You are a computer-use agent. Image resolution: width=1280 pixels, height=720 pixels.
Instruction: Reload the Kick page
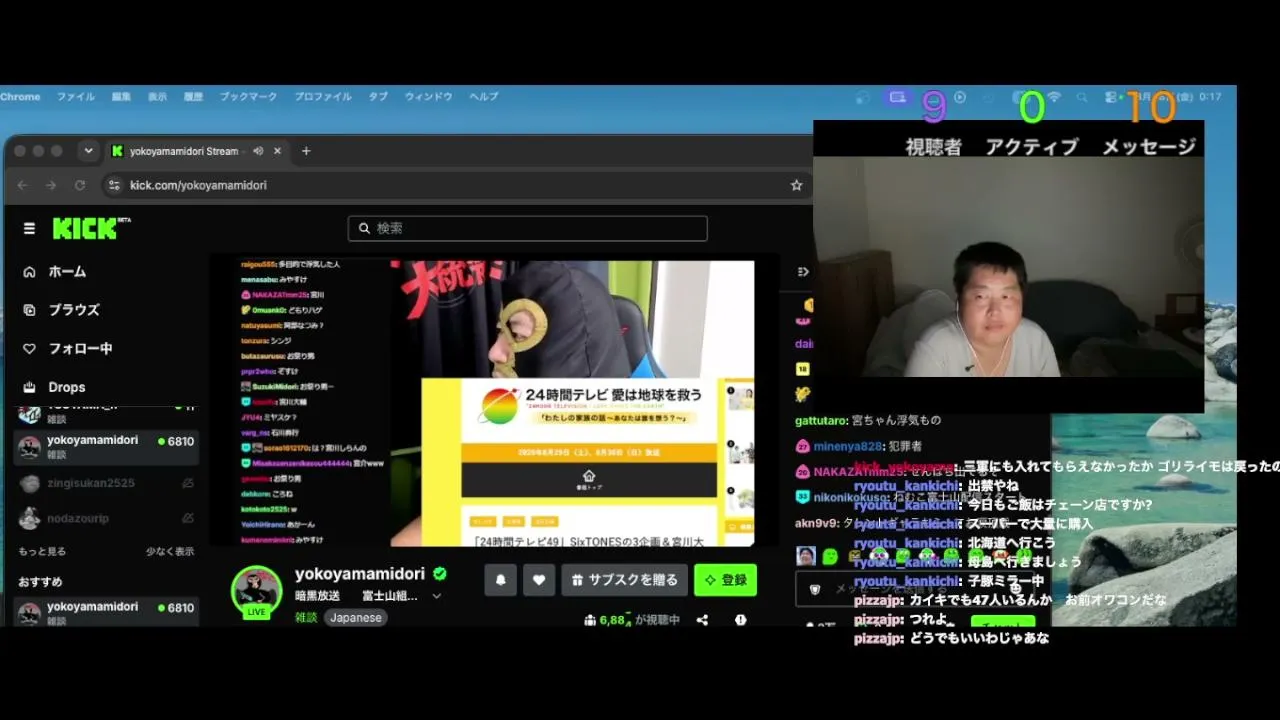click(x=80, y=185)
